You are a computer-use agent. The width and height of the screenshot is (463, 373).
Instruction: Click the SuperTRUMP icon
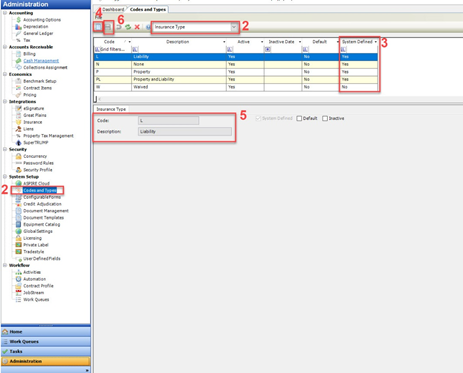[19, 143]
